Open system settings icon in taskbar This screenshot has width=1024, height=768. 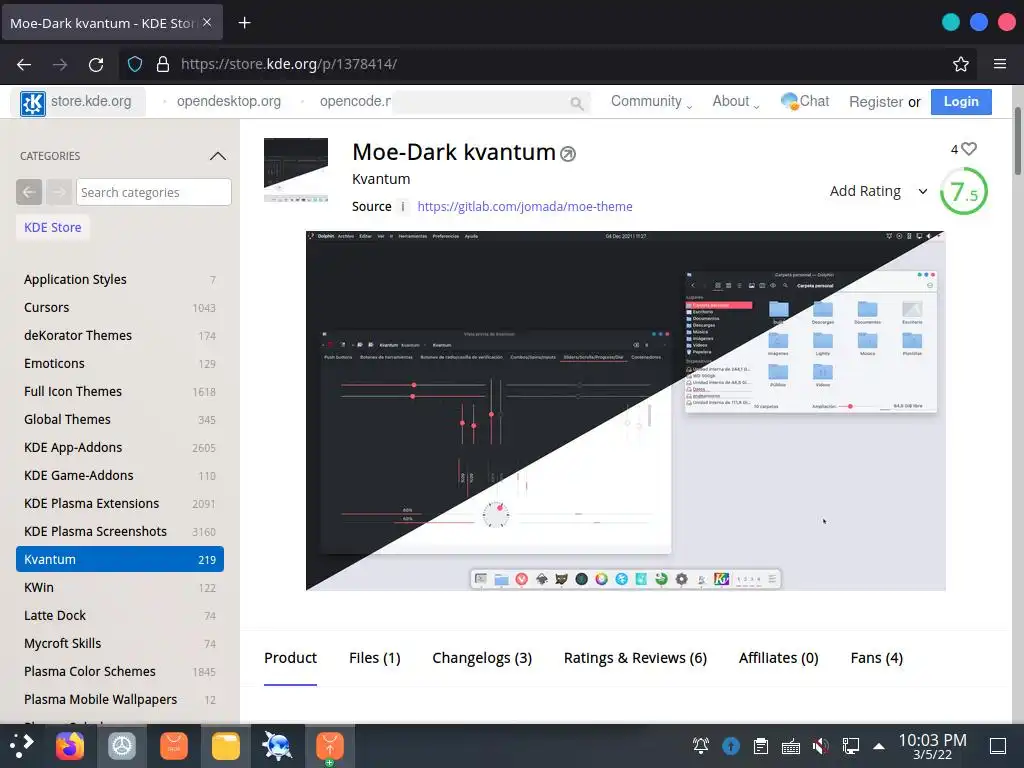tap(121, 746)
